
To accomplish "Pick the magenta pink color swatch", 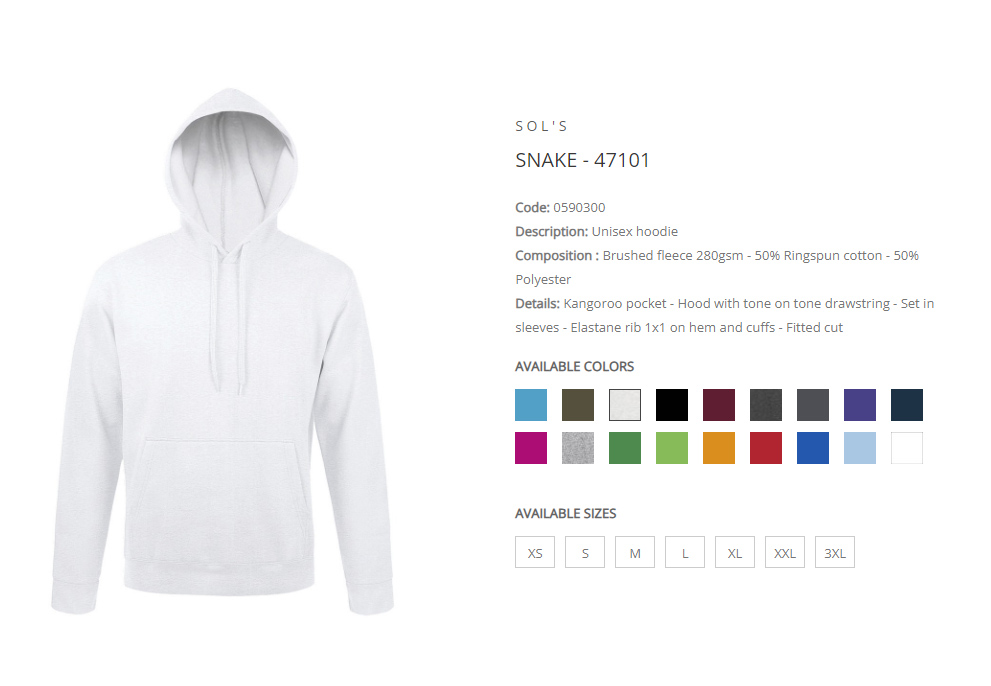I will (x=531, y=448).
